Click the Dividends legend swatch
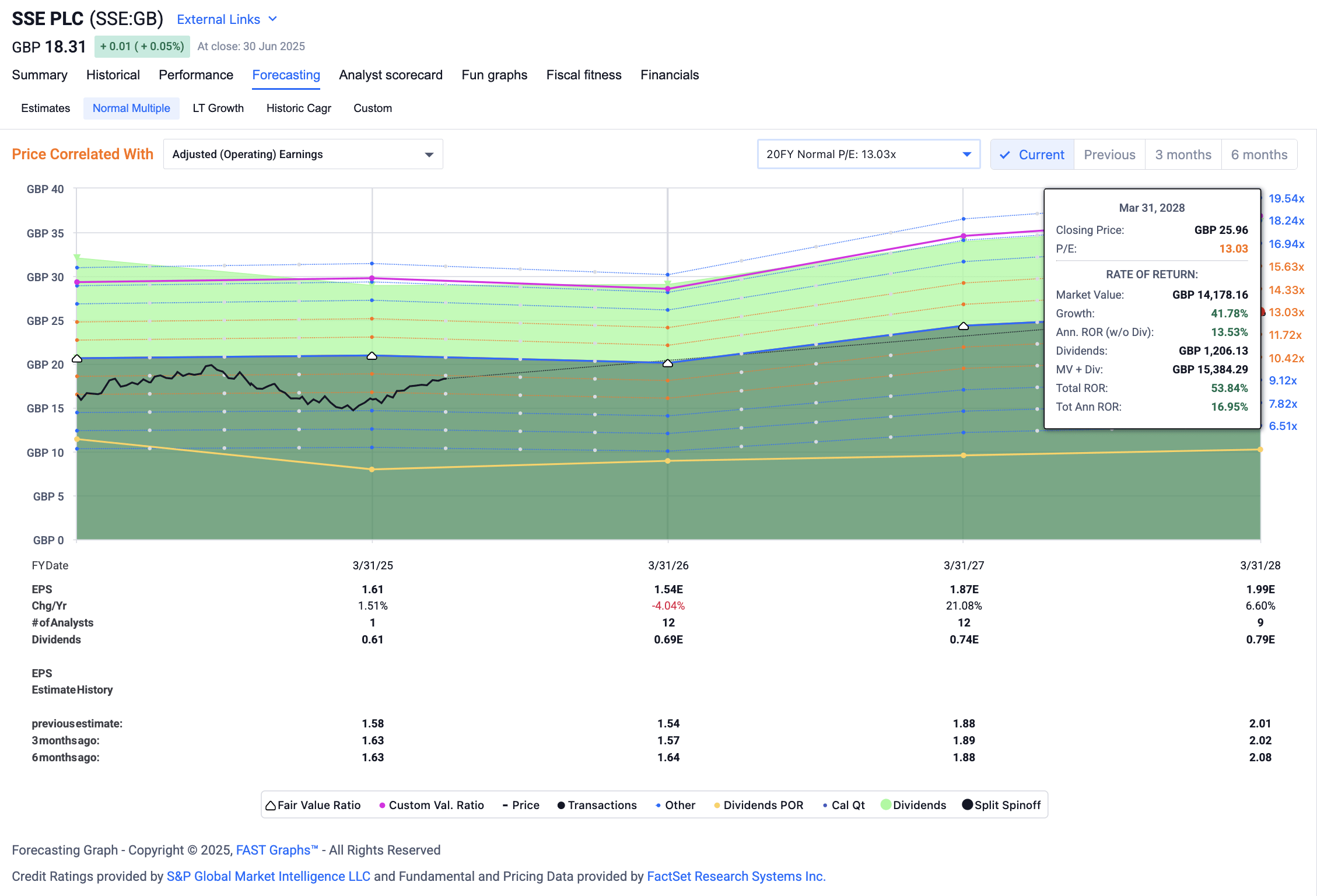Viewport: 1317px width, 896px height. (x=886, y=805)
